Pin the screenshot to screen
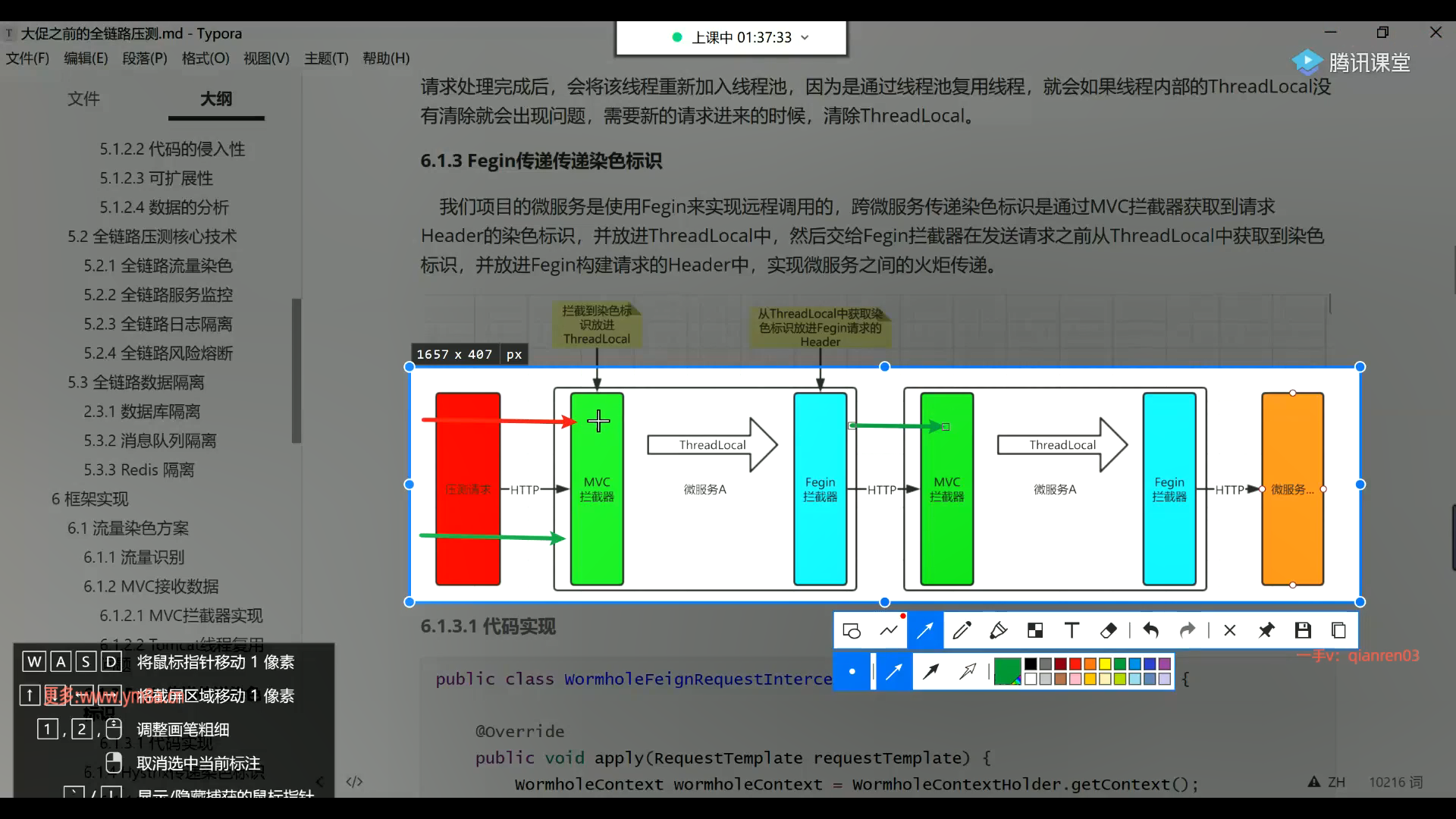The height and width of the screenshot is (819, 1456). click(1266, 631)
